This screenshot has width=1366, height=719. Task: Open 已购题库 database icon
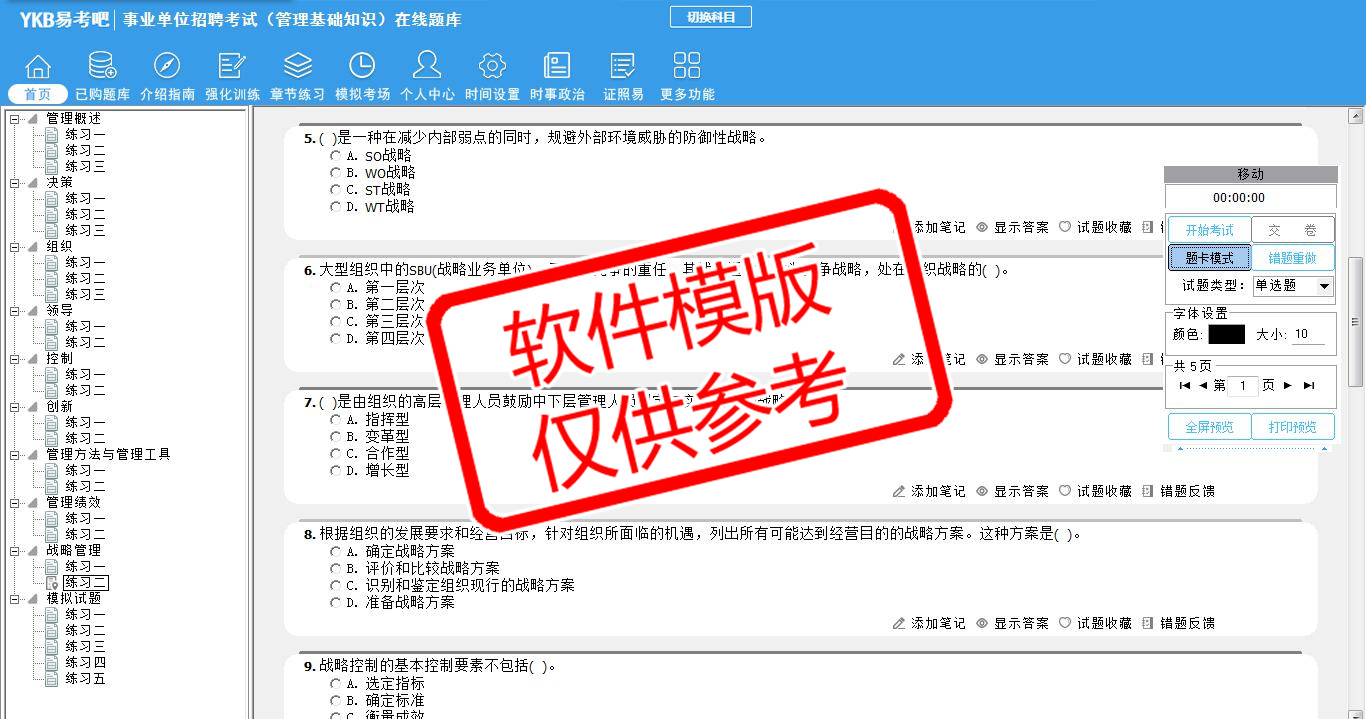(x=102, y=67)
